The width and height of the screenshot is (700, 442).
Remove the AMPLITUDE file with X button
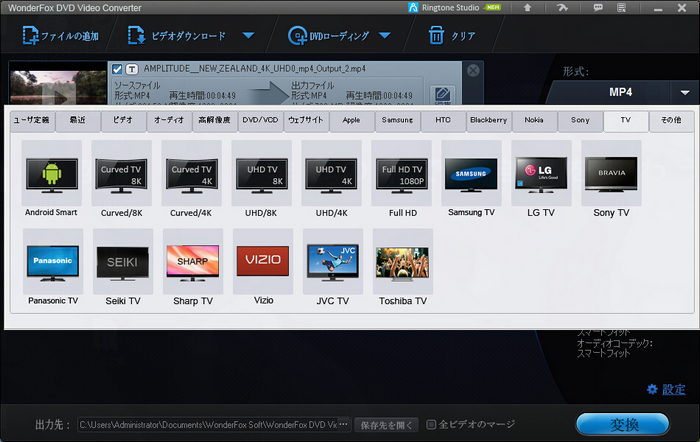pyautogui.click(x=473, y=70)
